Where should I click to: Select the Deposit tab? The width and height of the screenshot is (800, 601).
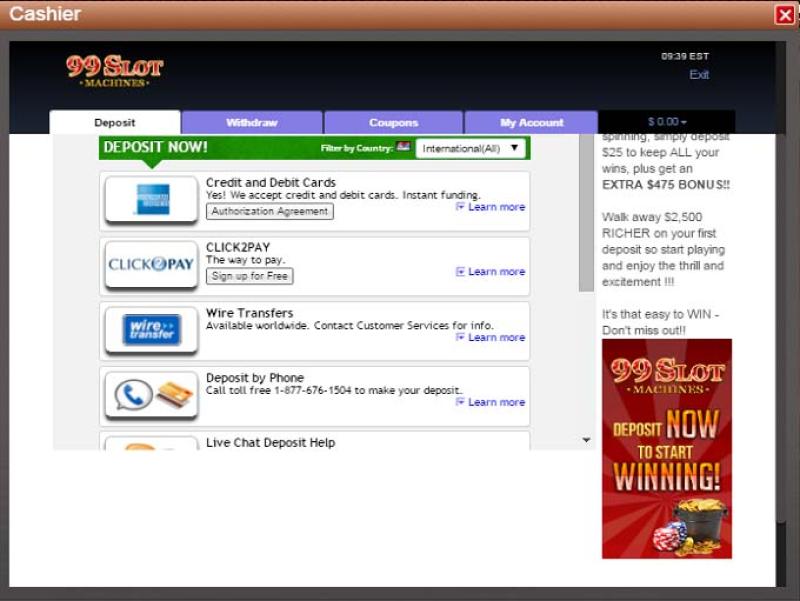tap(115, 122)
